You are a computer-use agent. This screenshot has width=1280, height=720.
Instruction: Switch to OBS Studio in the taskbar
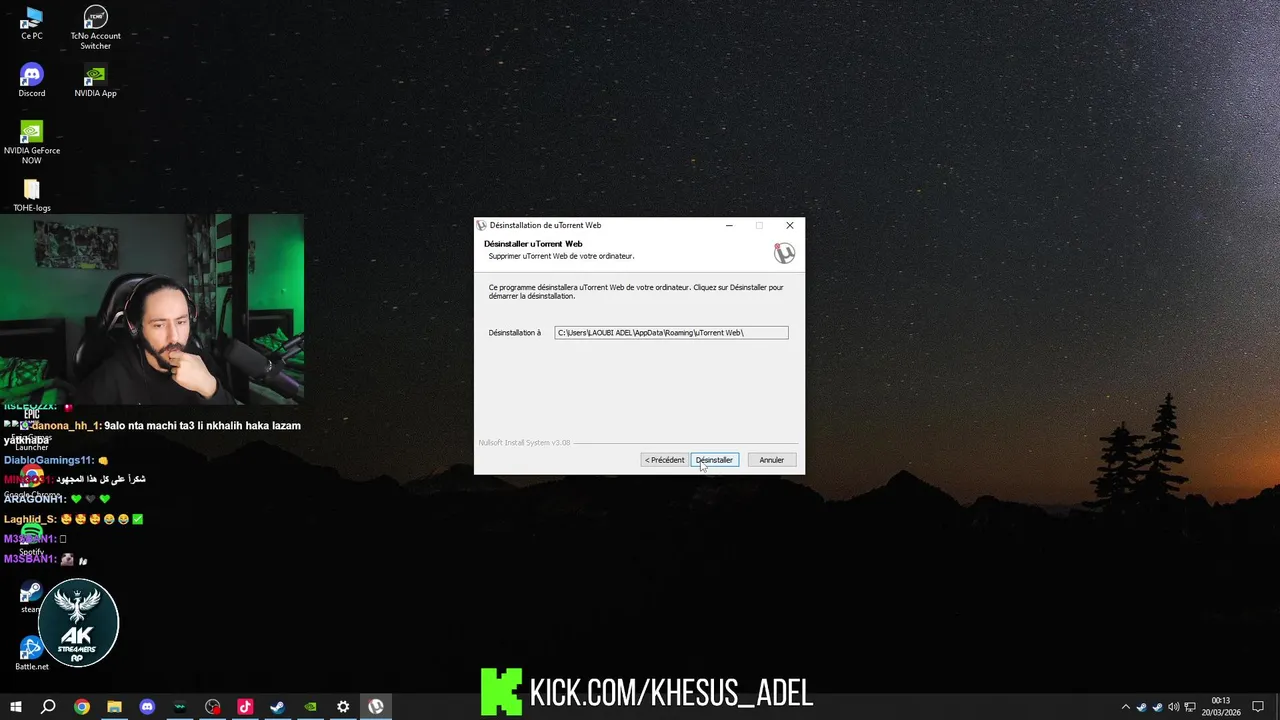pos(212,707)
